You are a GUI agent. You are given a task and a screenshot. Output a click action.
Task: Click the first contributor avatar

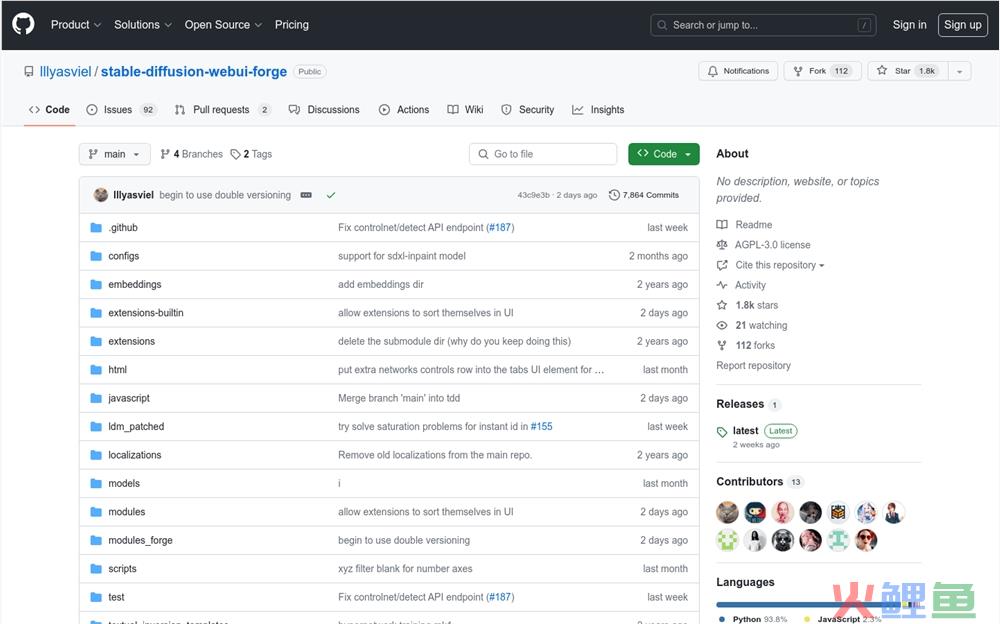point(727,512)
